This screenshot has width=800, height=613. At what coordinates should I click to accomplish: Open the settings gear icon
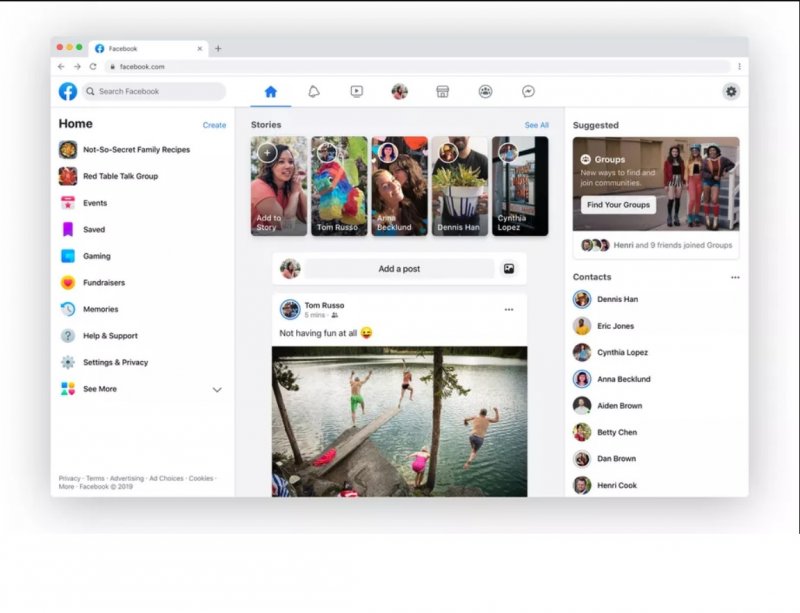[731, 91]
